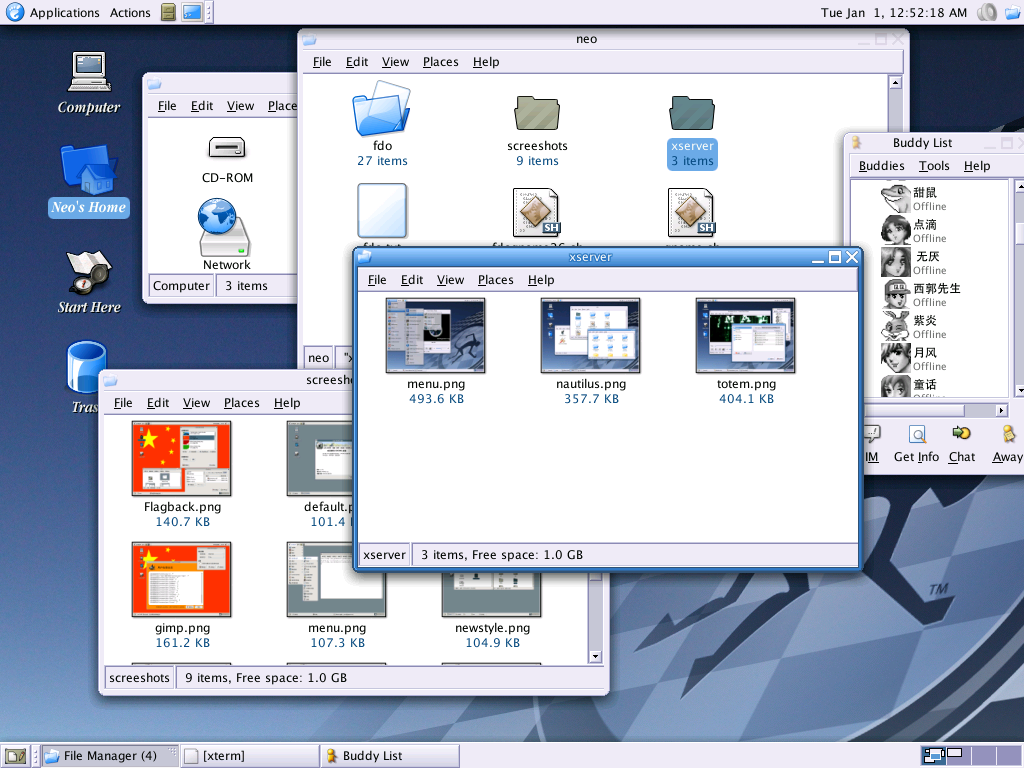Open screeshots location dropdown in status bar
Screen dimensions: 1024x768
coord(139,677)
